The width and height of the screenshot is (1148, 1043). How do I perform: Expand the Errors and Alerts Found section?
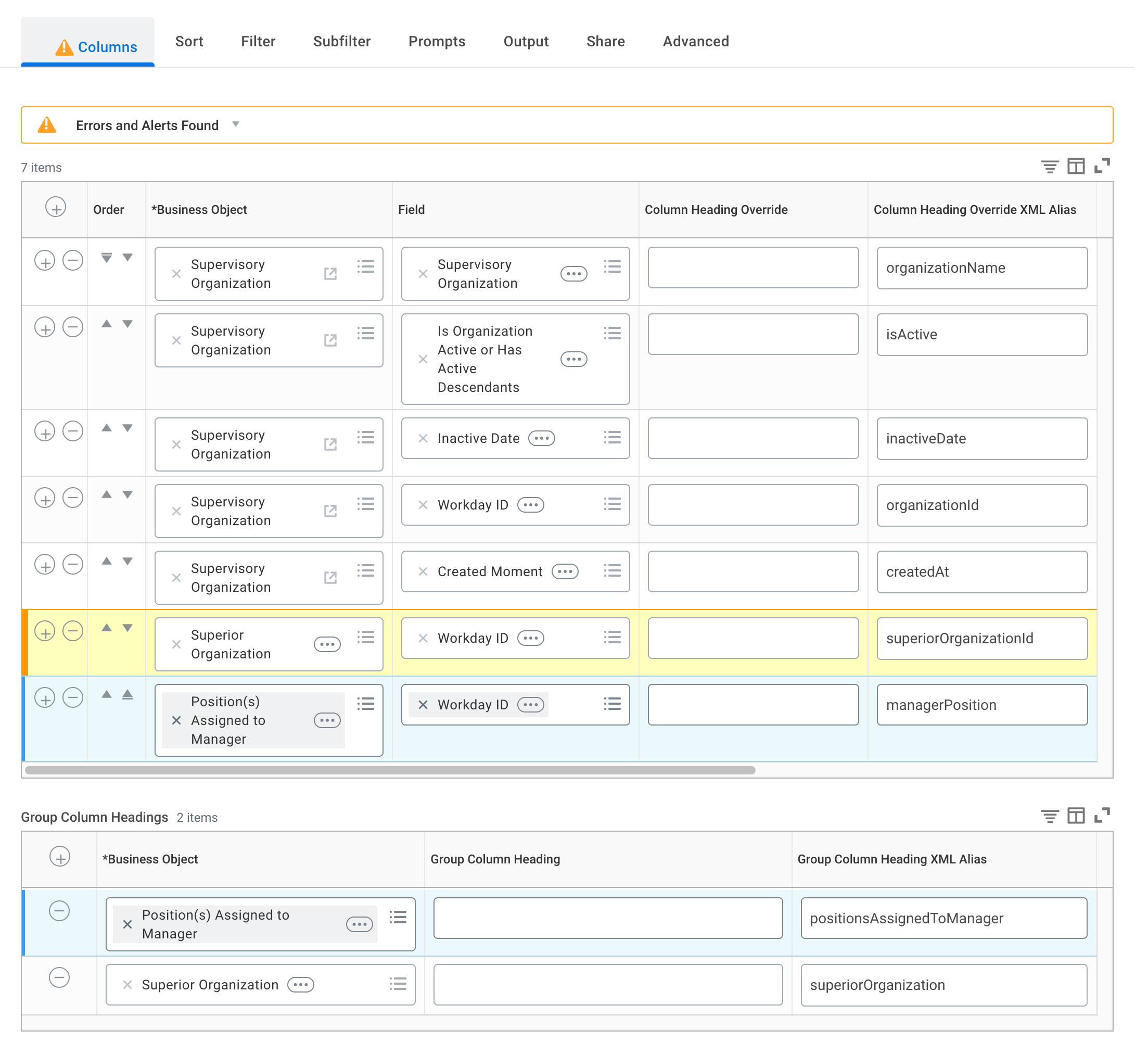tap(237, 125)
